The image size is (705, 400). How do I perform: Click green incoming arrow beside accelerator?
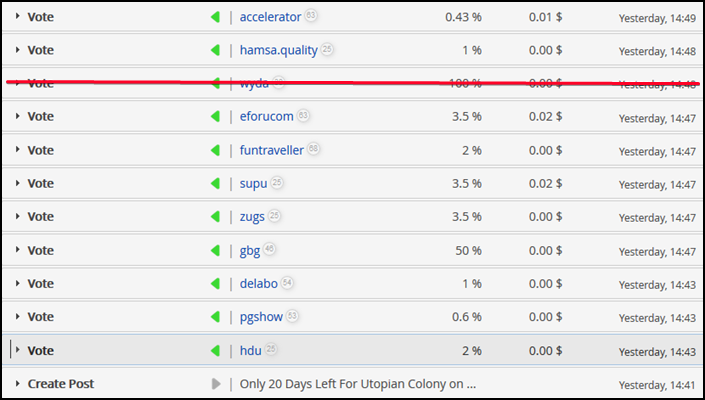[x=214, y=17]
